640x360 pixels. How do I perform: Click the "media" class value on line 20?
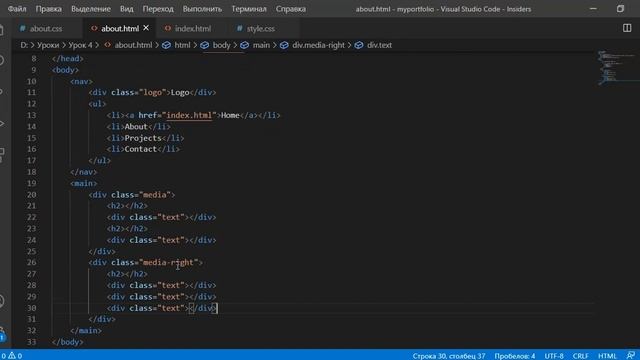154,195
